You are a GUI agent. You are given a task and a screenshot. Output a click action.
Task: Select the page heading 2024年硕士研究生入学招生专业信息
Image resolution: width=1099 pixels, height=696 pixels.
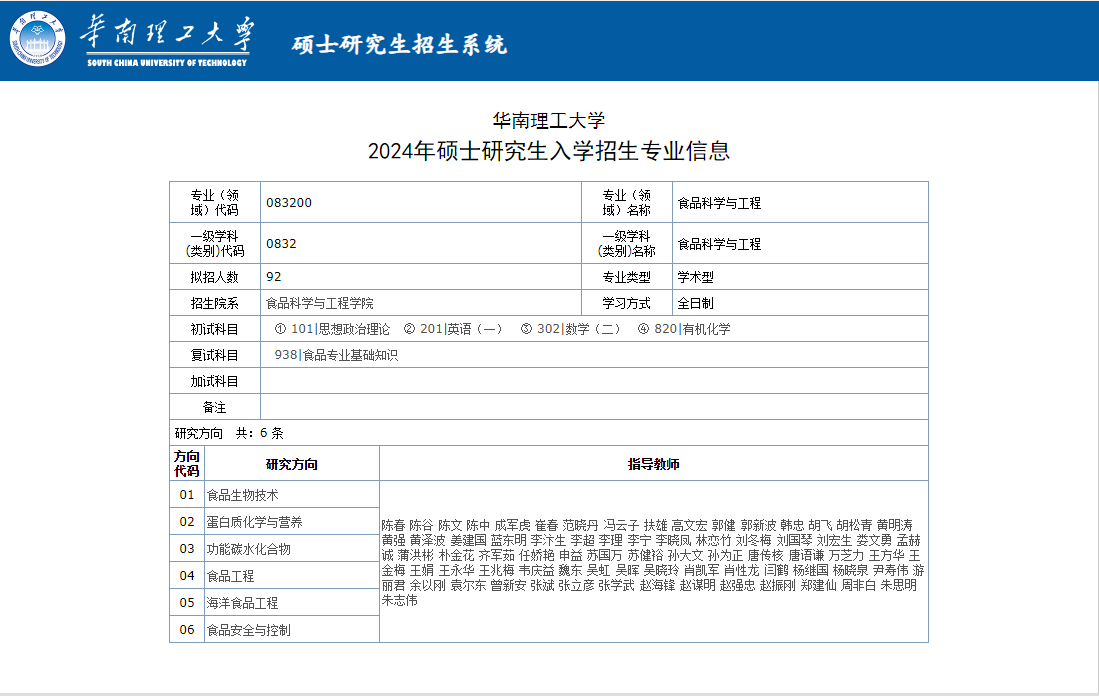549,151
